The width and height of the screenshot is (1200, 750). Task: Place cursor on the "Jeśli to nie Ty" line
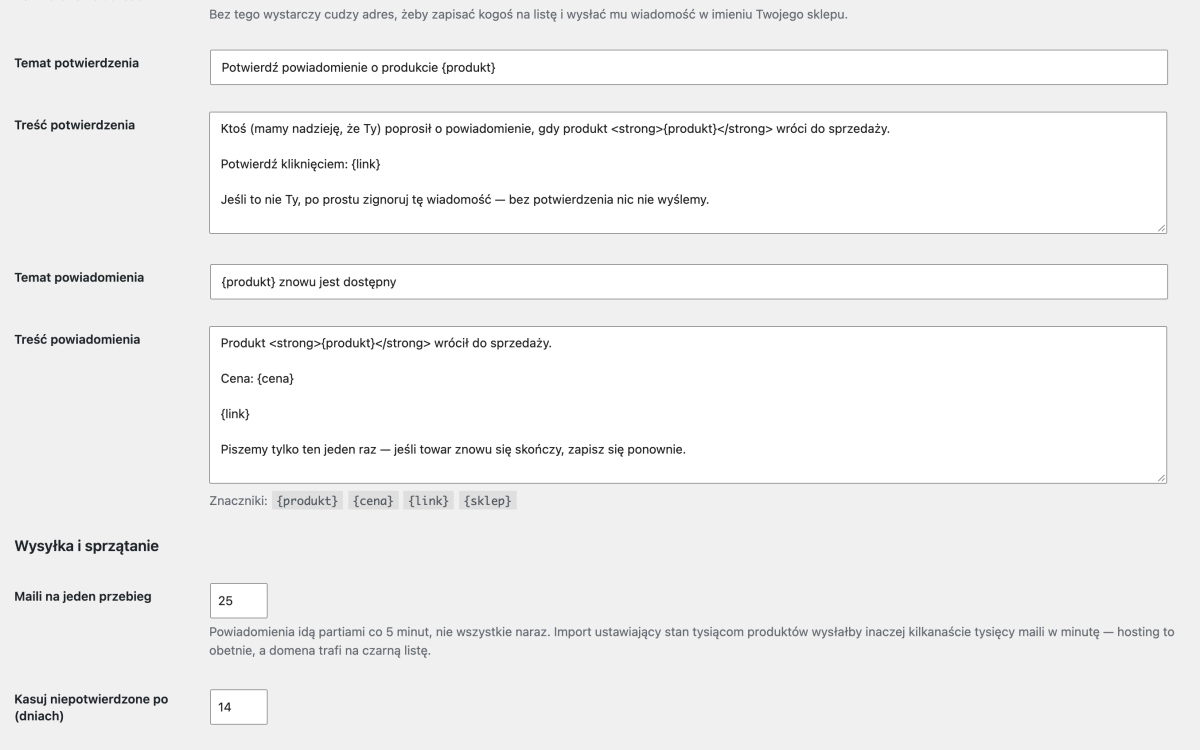(x=465, y=199)
